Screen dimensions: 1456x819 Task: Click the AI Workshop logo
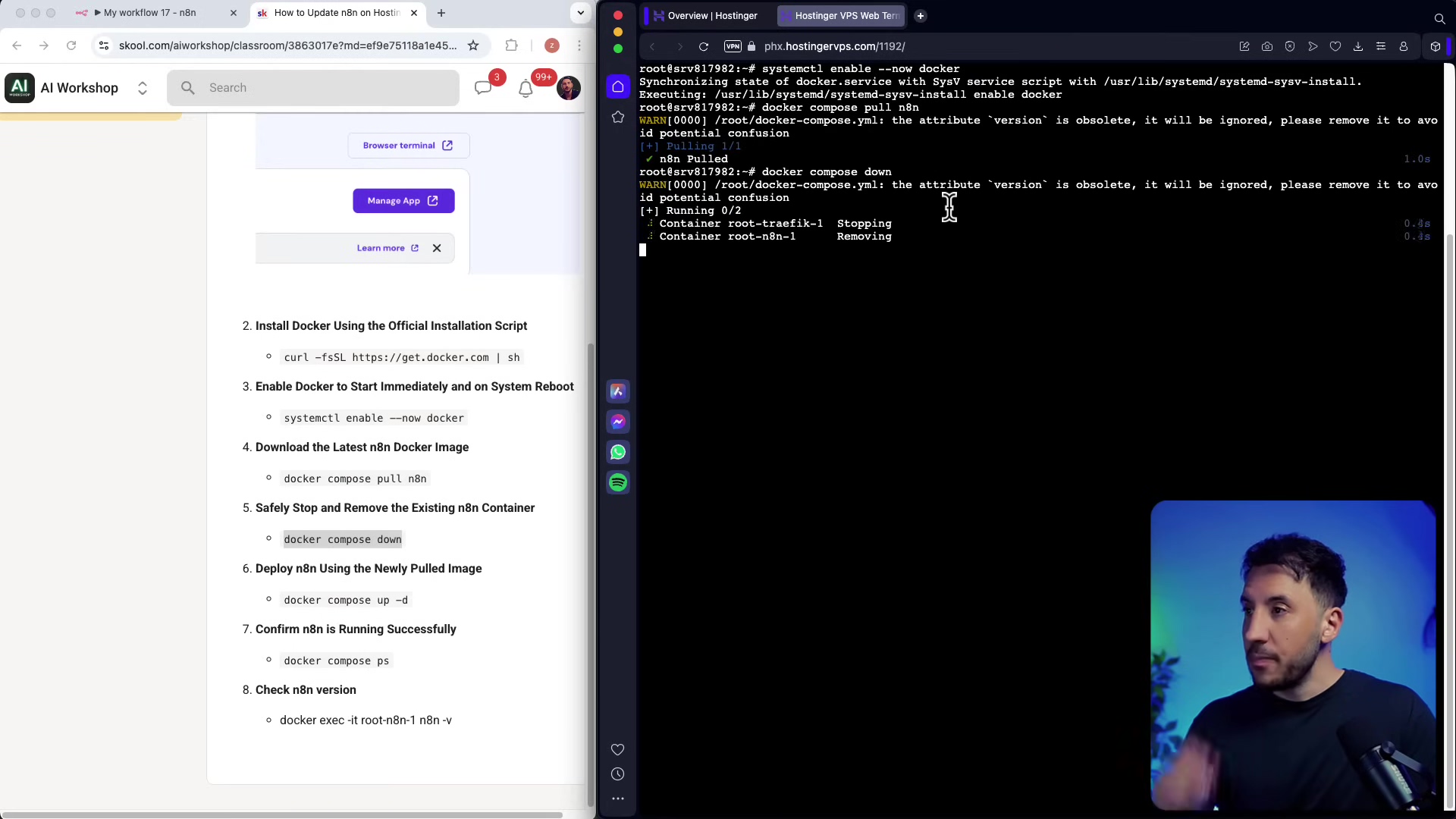[20, 88]
